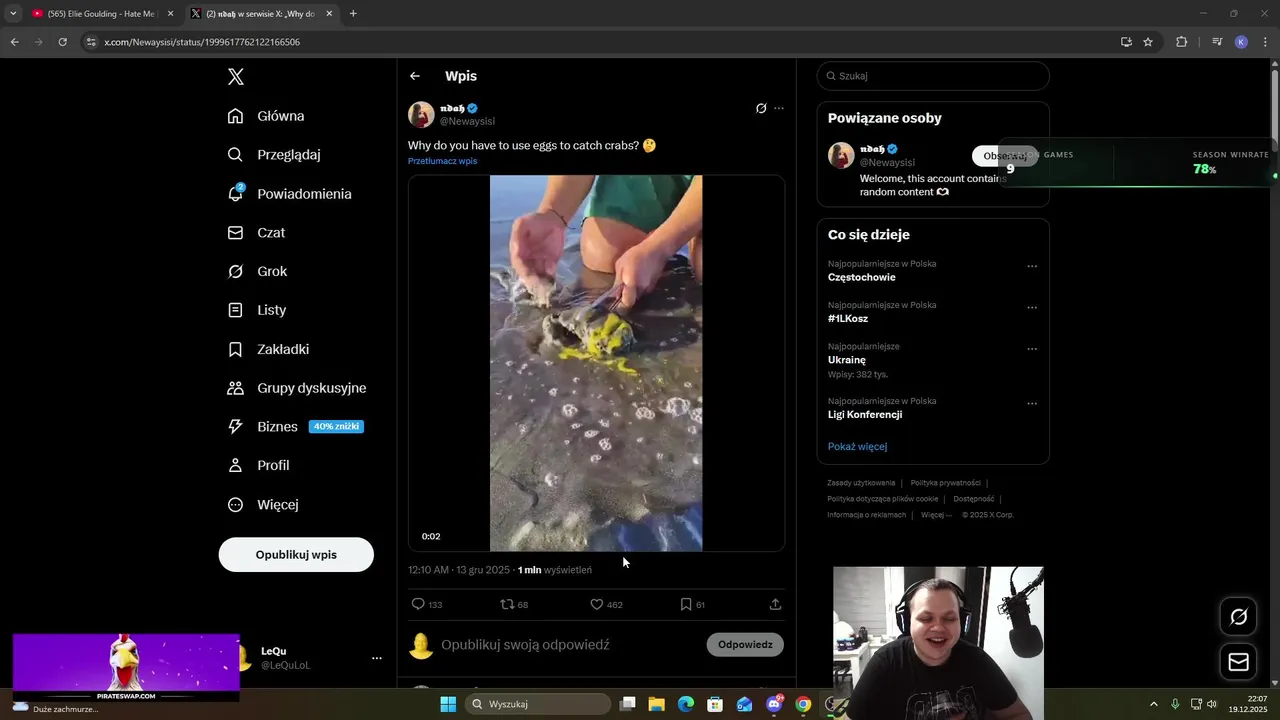The image size is (1280, 720).
Task: Open Listy in the sidebar
Action: point(257,310)
